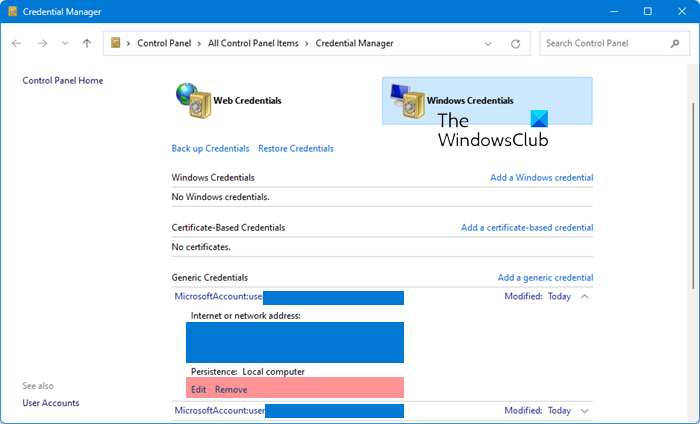Viewport: 700px width, 424px height.
Task: Go up one level with up arrow
Action: click(87, 43)
